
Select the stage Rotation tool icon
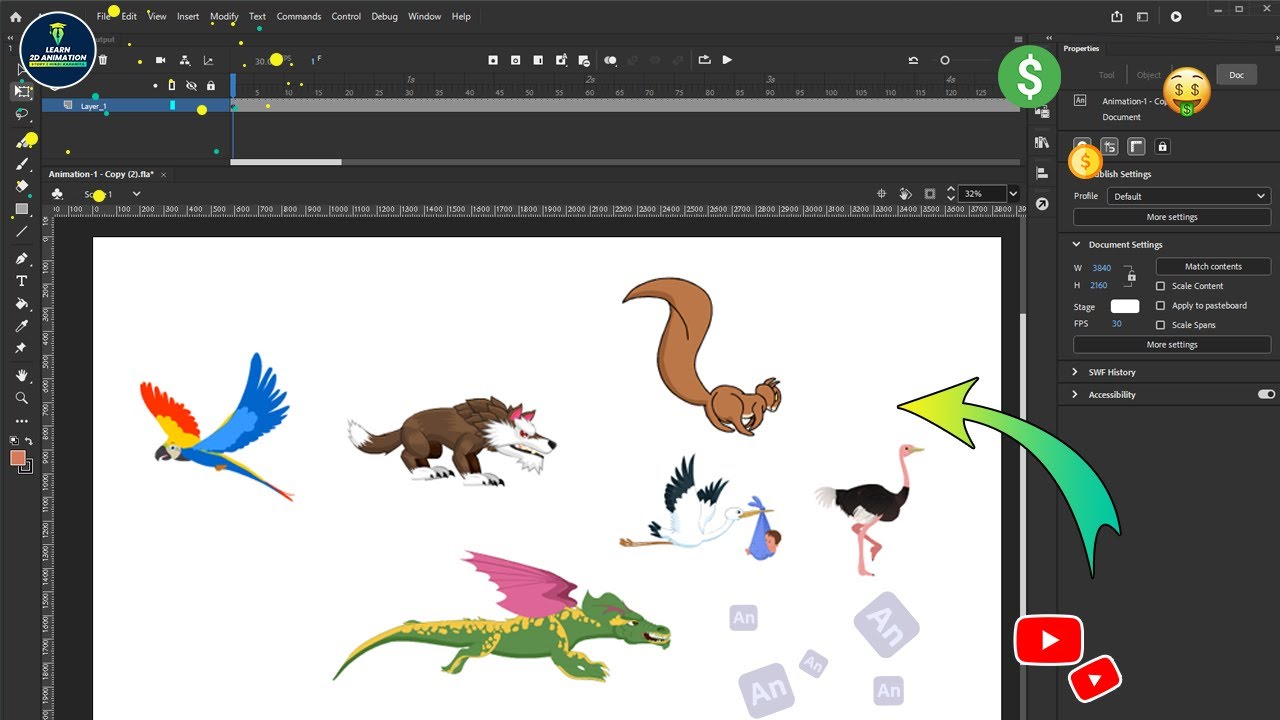click(x=905, y=194)
